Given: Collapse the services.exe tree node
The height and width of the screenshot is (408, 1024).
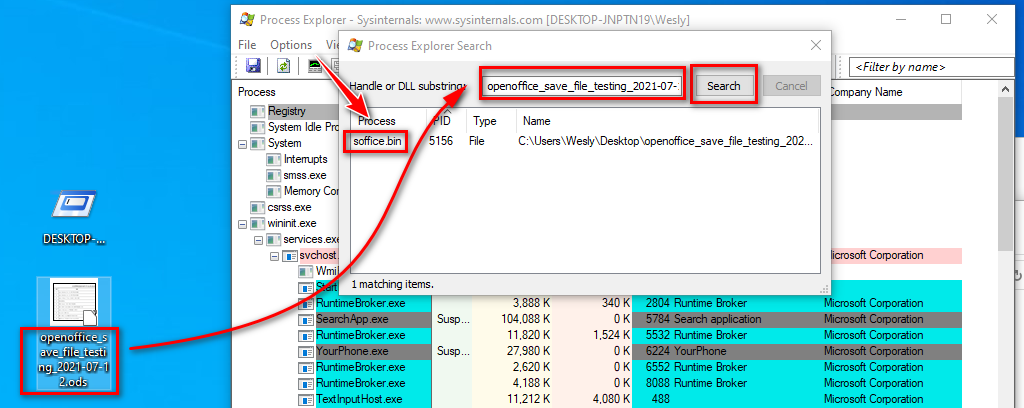Looking at the screenshot, I should coord(258,240).
